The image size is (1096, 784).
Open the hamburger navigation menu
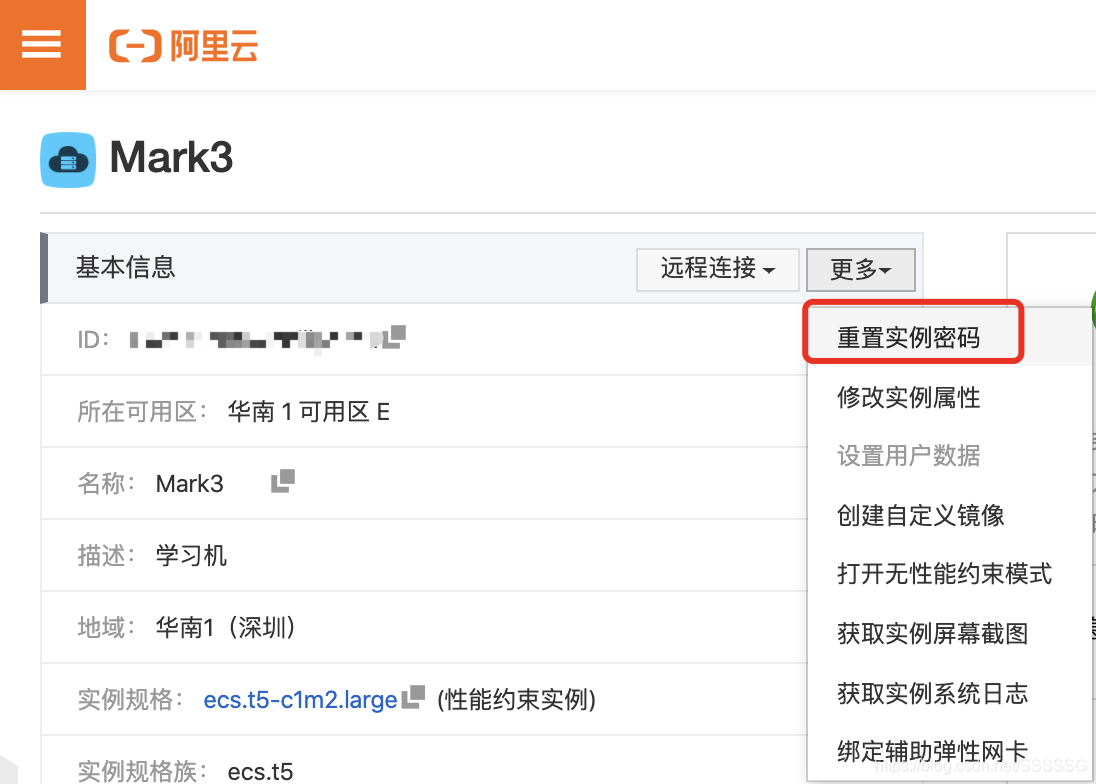[42, 44]
